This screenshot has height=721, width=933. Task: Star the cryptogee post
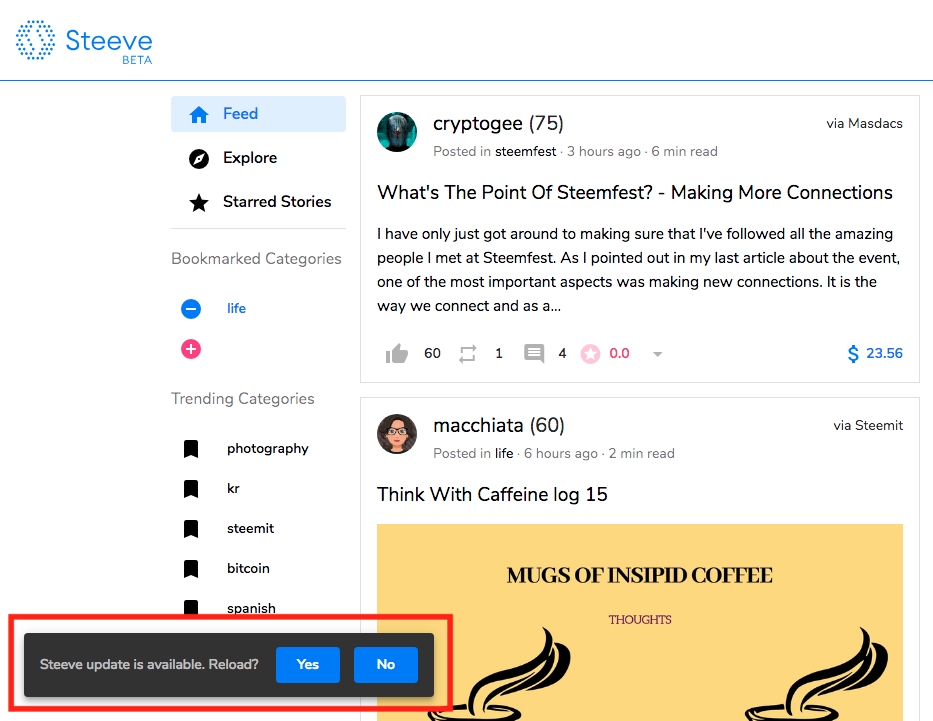point(590,354)
